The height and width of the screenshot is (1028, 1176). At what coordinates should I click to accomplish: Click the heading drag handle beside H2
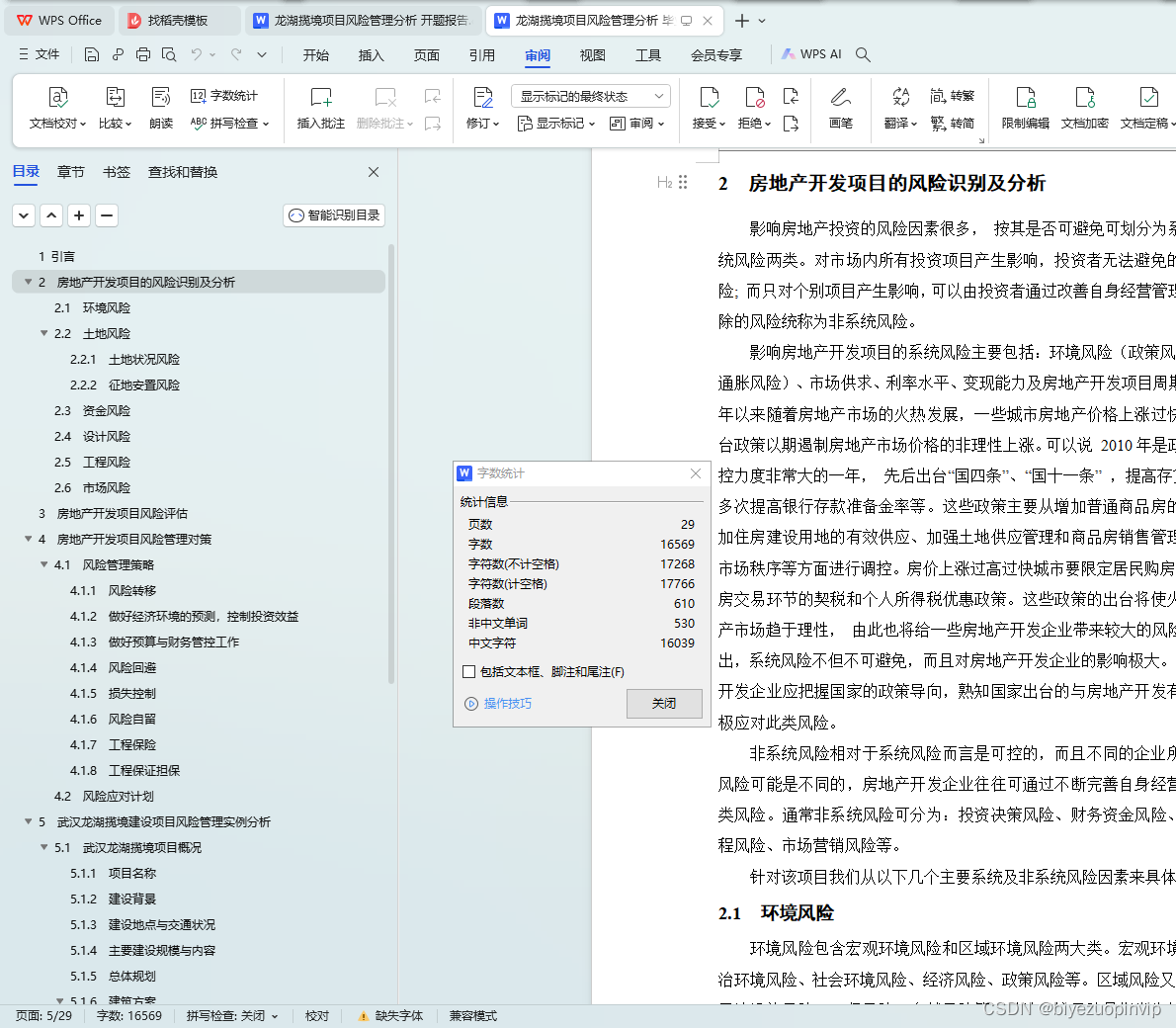[683, 182]
